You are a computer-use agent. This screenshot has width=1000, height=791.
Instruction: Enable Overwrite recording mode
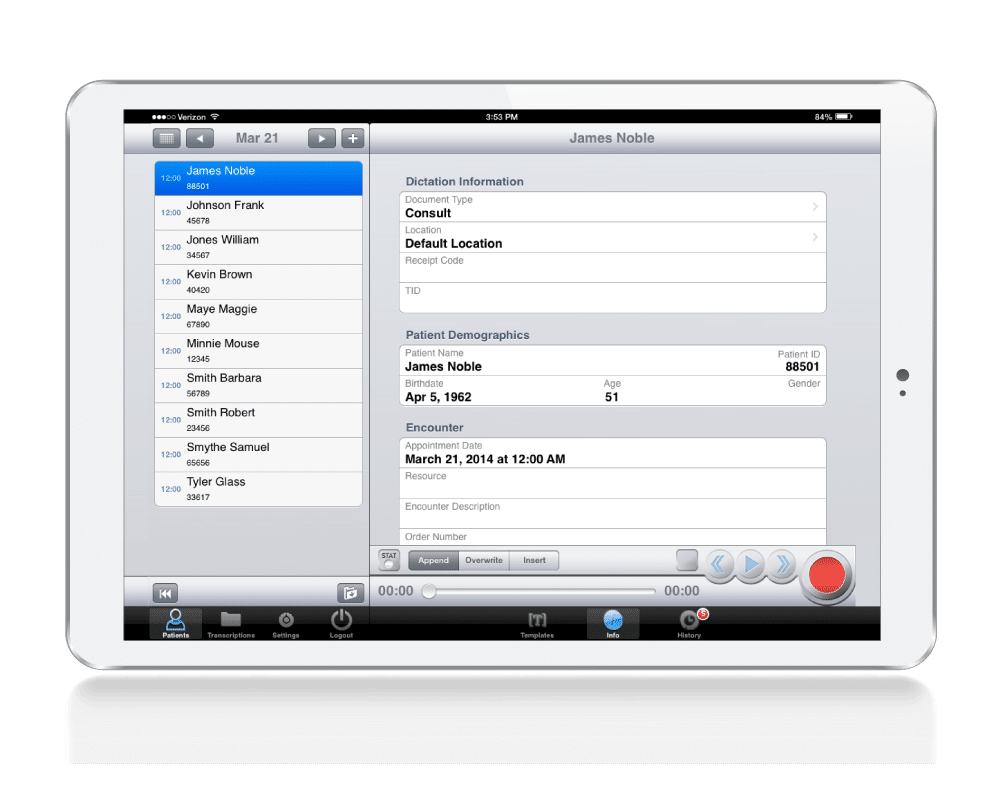[x=484, y=560]
